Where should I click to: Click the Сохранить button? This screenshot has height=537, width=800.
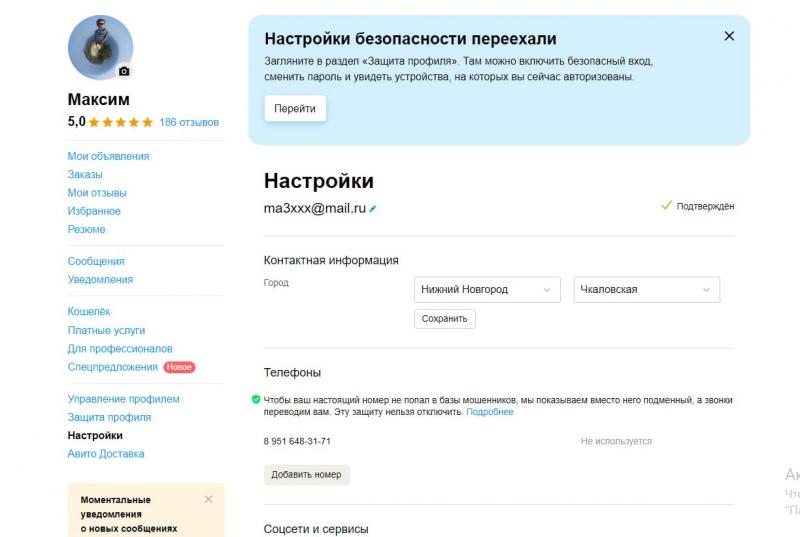tap(444, 319)
